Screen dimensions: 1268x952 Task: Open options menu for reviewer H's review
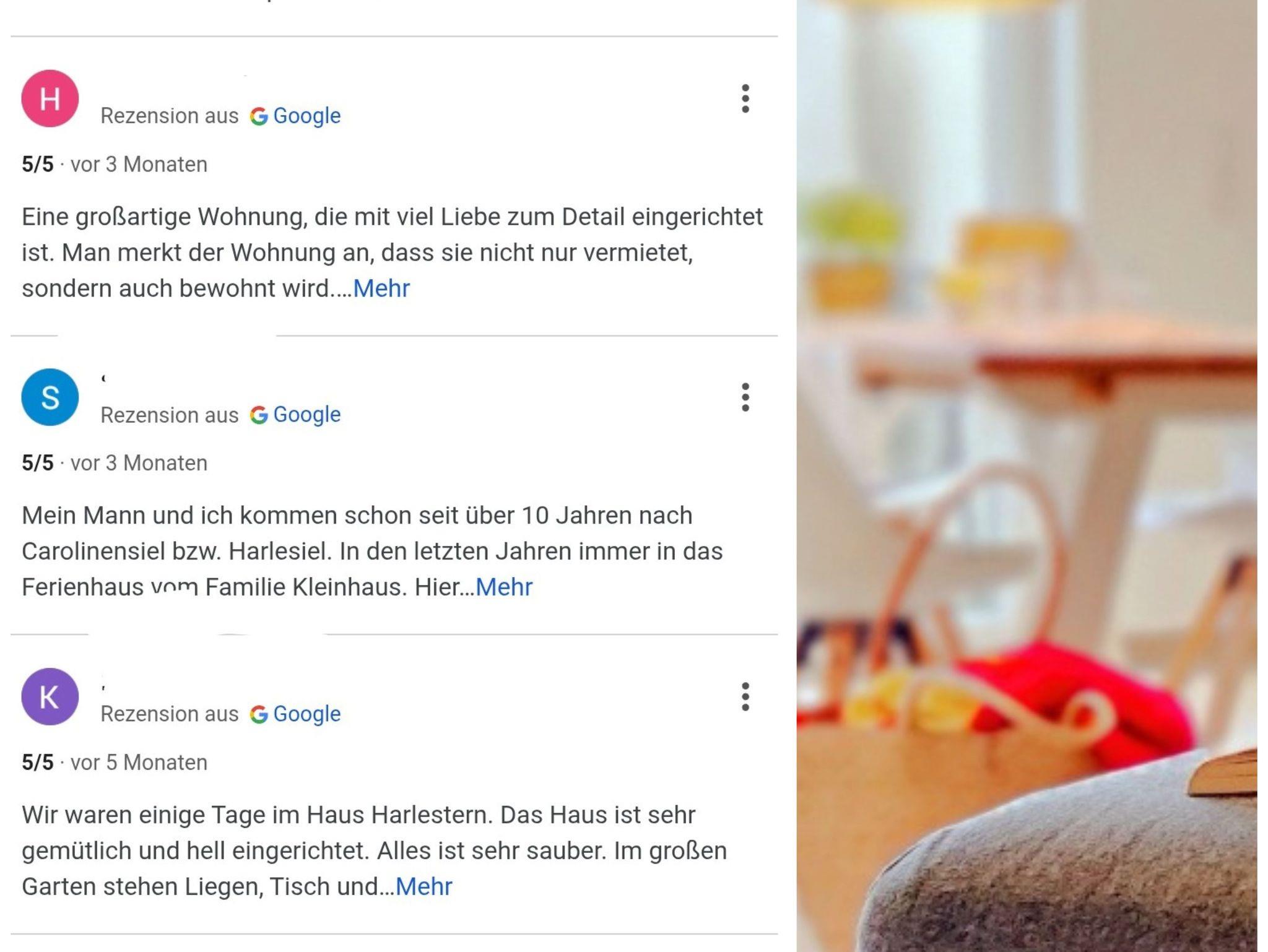[x=745, y=99]
